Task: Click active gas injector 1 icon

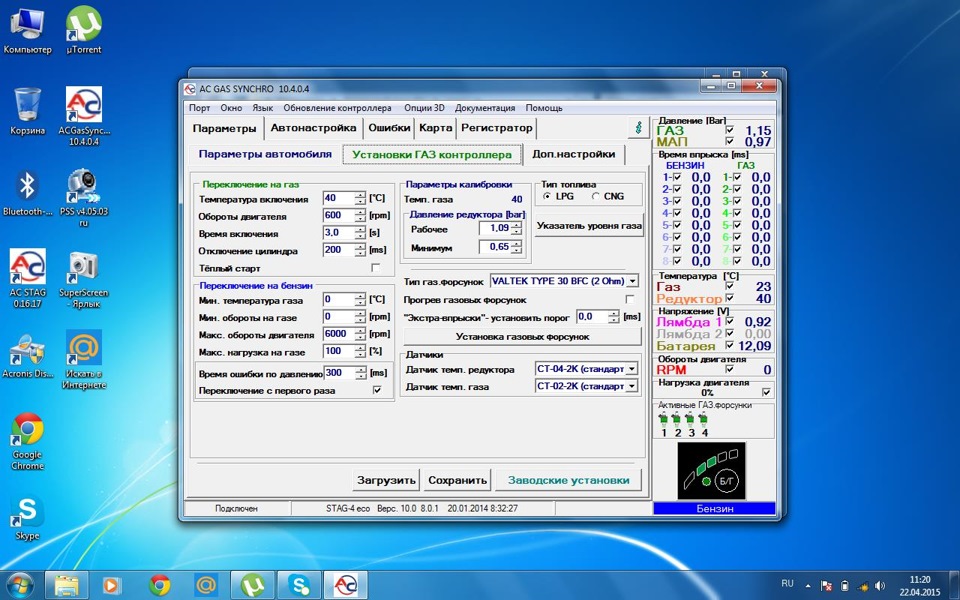Action: coord(663,420)
